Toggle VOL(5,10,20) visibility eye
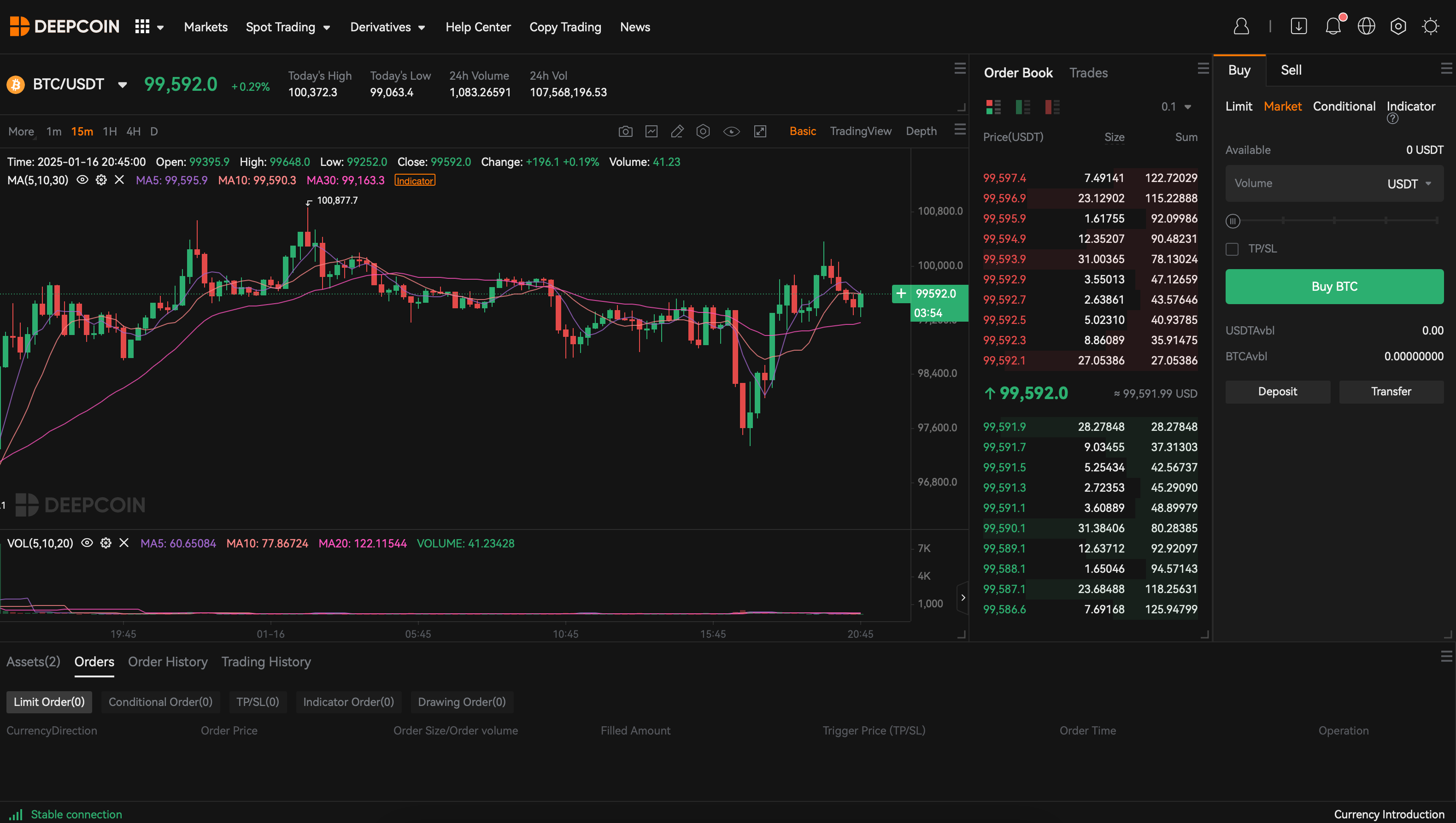Screen dimensions: 1456x823 pyautogui.click(x=87, y=543)
